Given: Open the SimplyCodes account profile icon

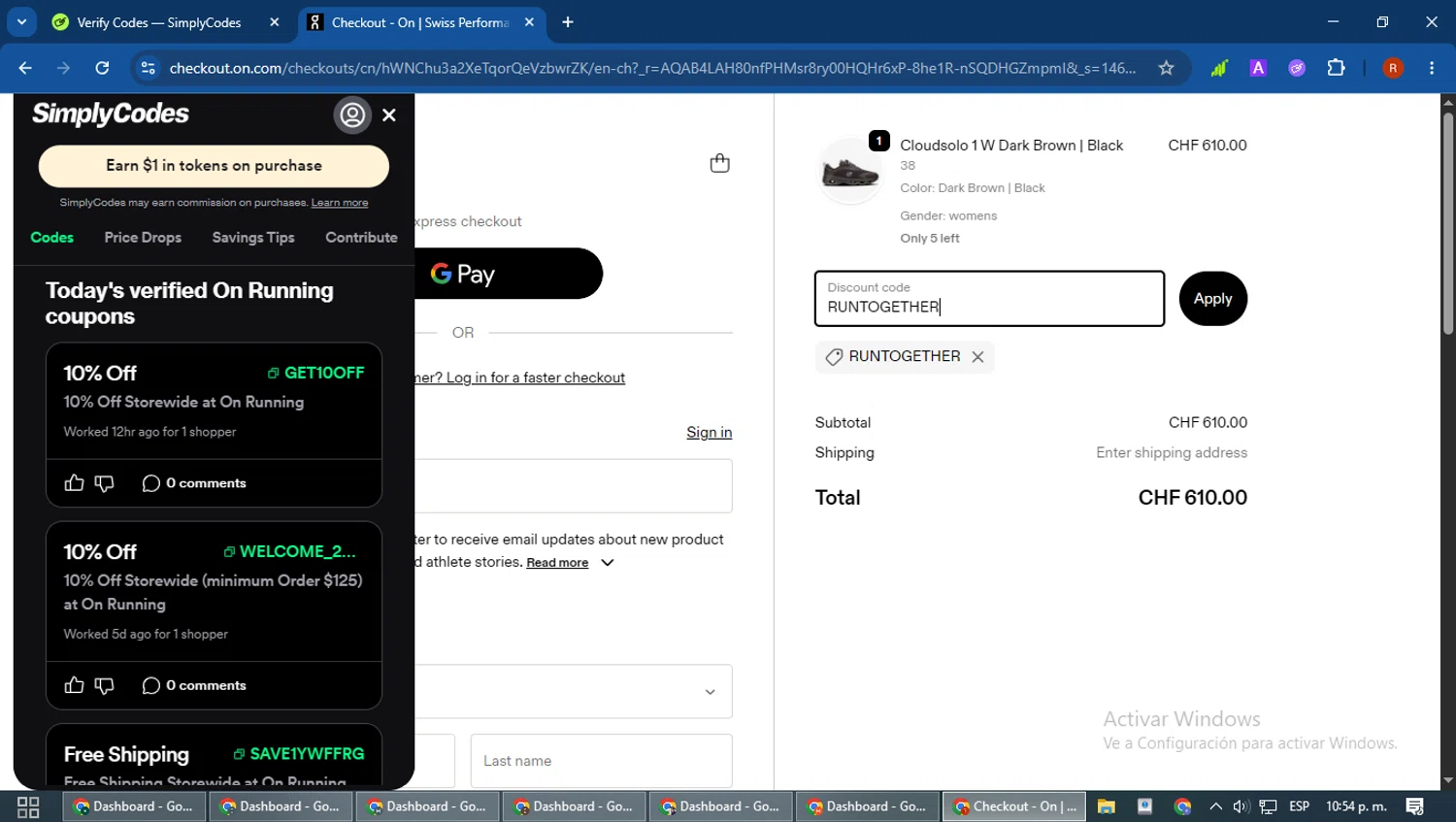Looking at the screenshot, I should click(x=352, y=115).
